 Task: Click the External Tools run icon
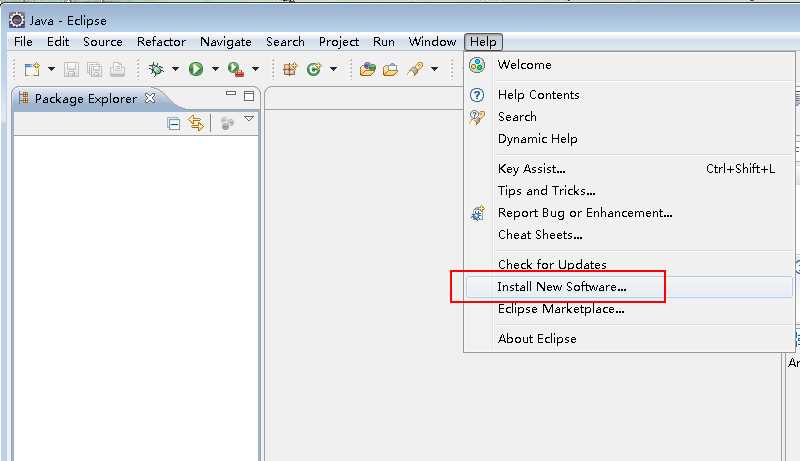click(236, 69)
